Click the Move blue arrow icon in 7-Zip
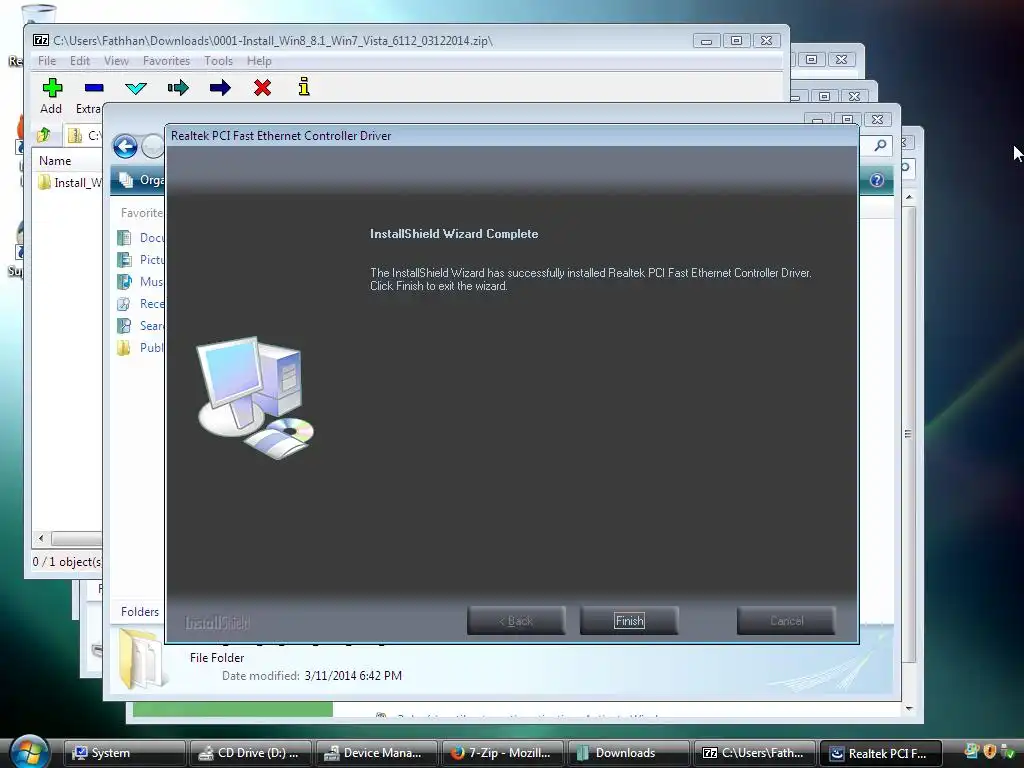This screenshot has width=1024, height=768. click(220, 88)
